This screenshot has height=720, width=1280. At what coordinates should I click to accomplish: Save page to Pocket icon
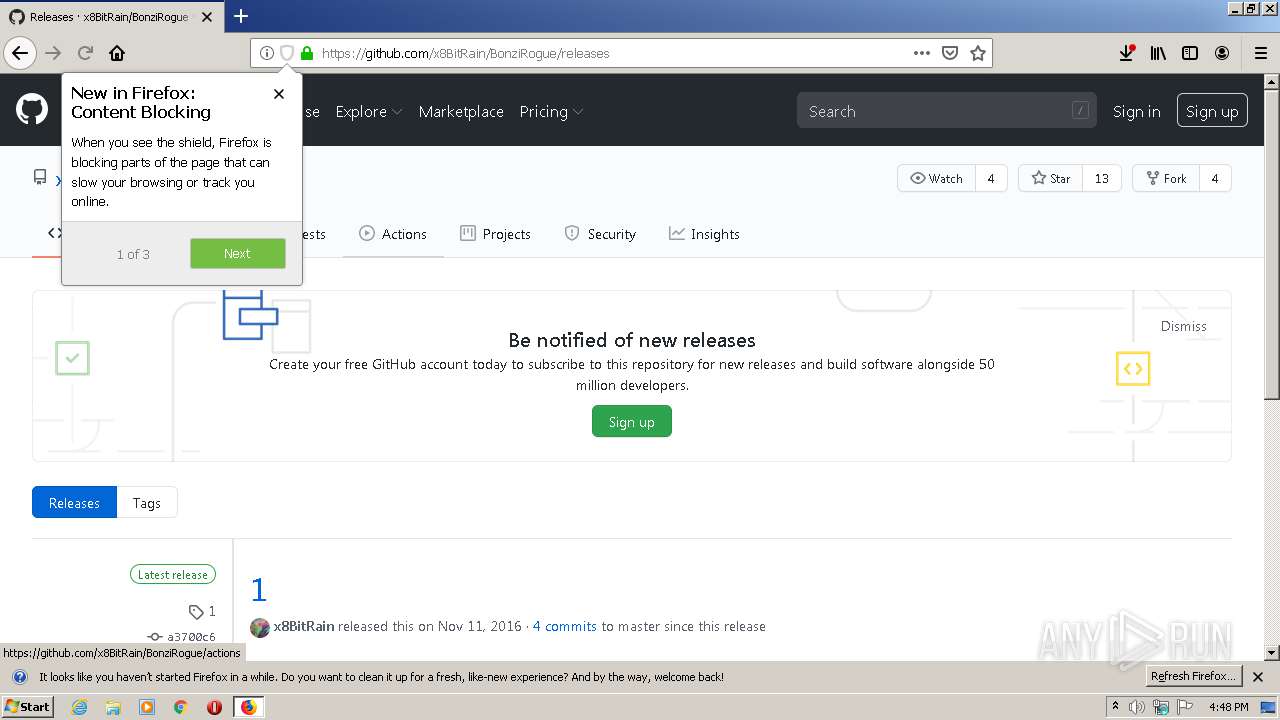(950, 53)
